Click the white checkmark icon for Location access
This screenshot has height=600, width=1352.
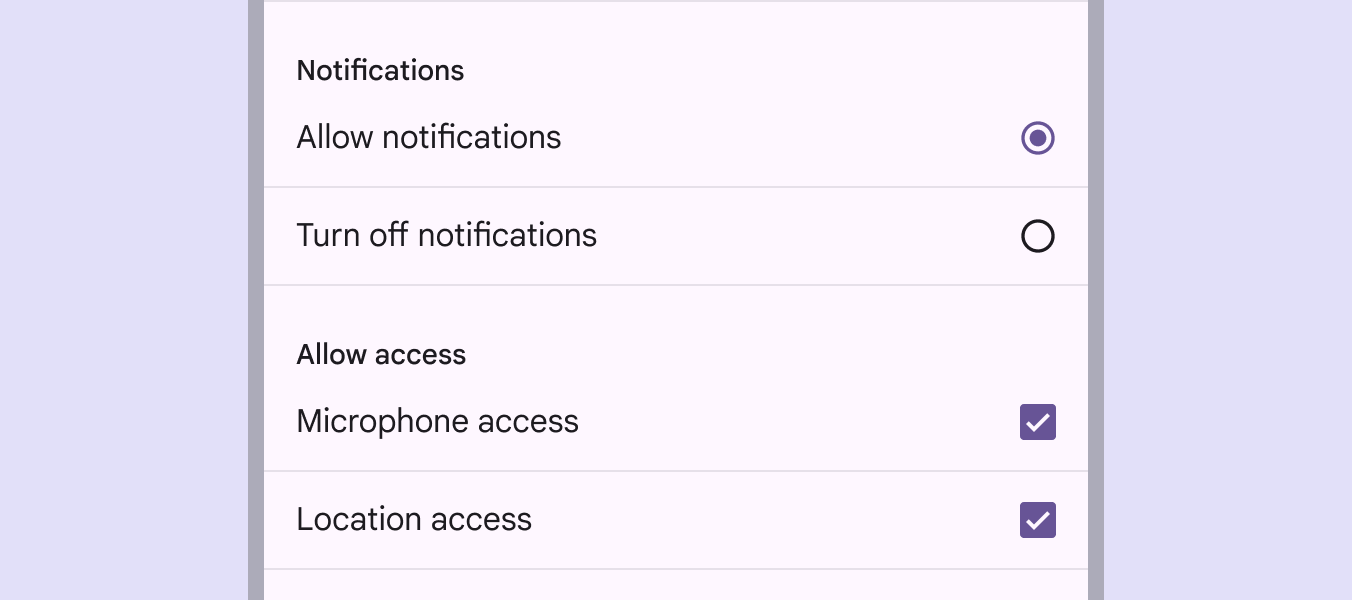[1037, 520]
